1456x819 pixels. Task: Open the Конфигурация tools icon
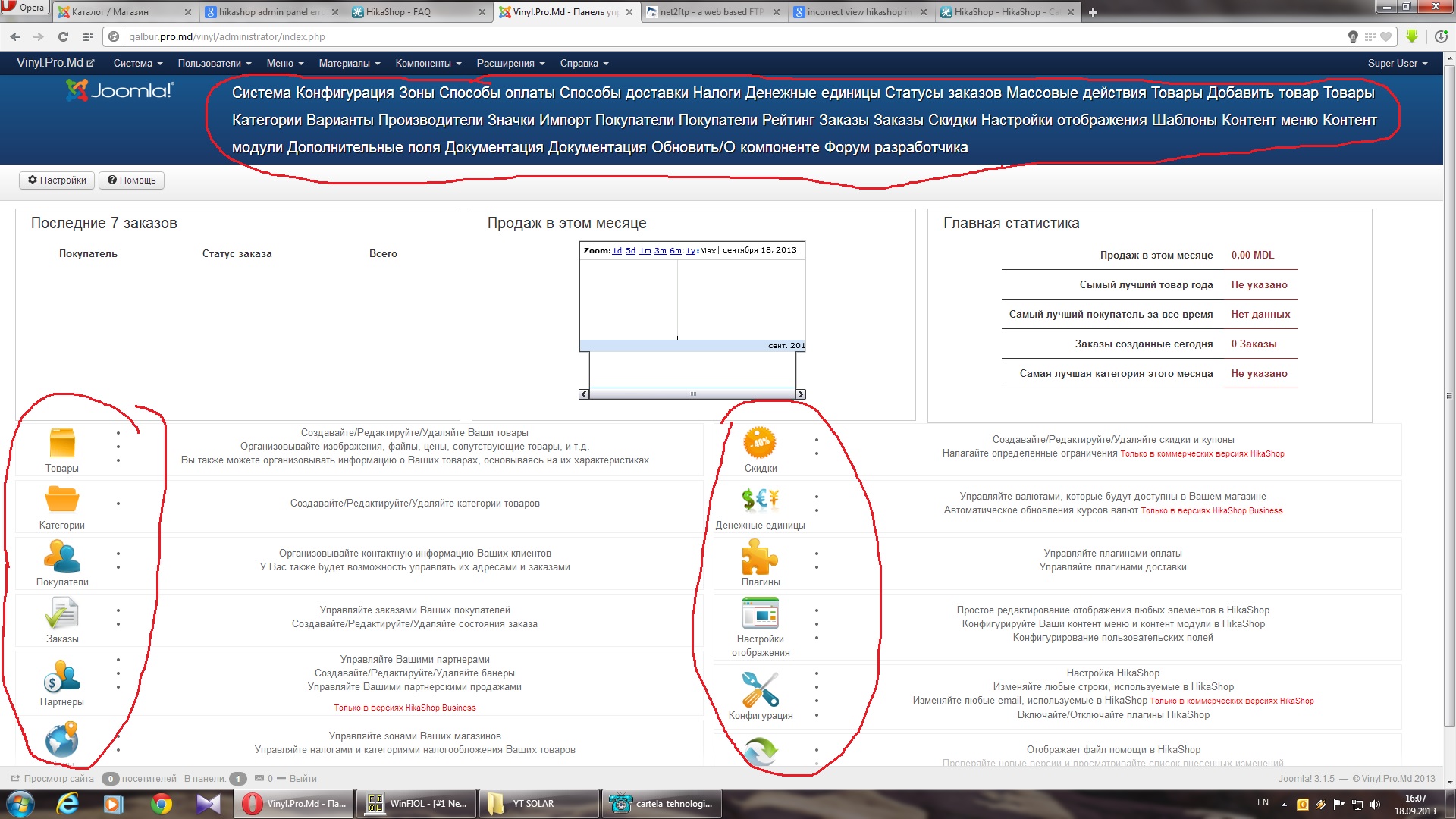pyautogui.click(x=760, y=690)
